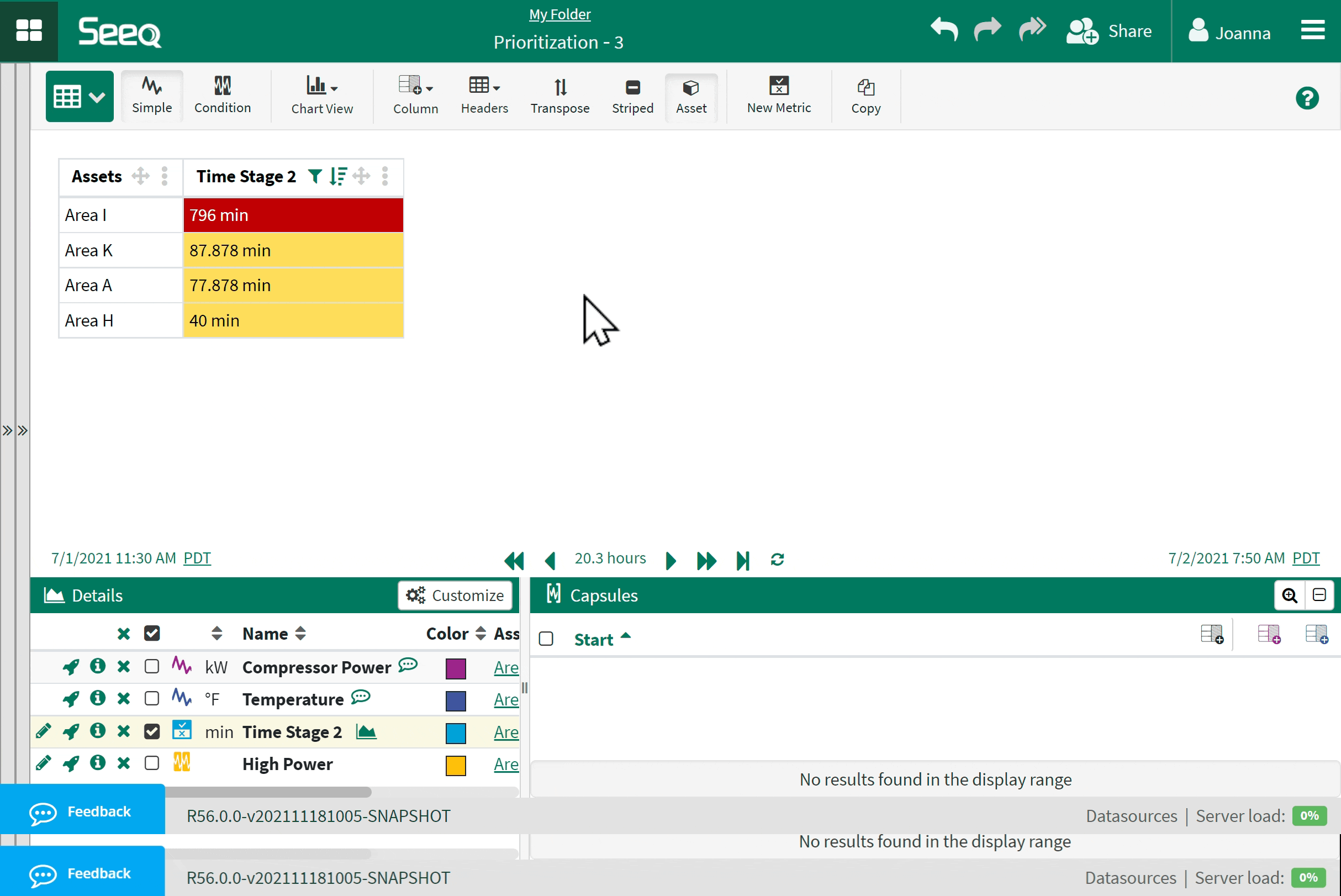The image size is (1341, 896).
Task: Open the table view selector dropdown
Action: [x=80, y=96]
